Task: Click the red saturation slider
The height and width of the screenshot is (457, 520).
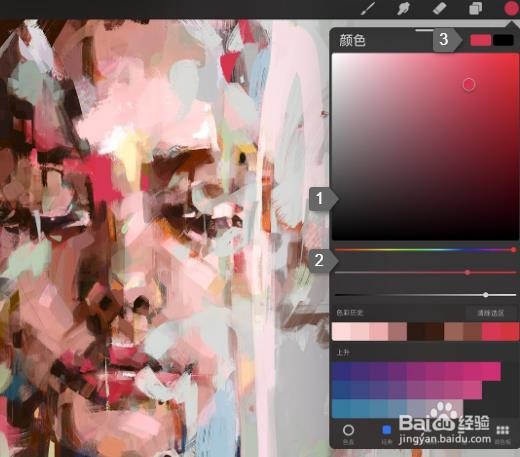Action: click(x=426, y=272)
